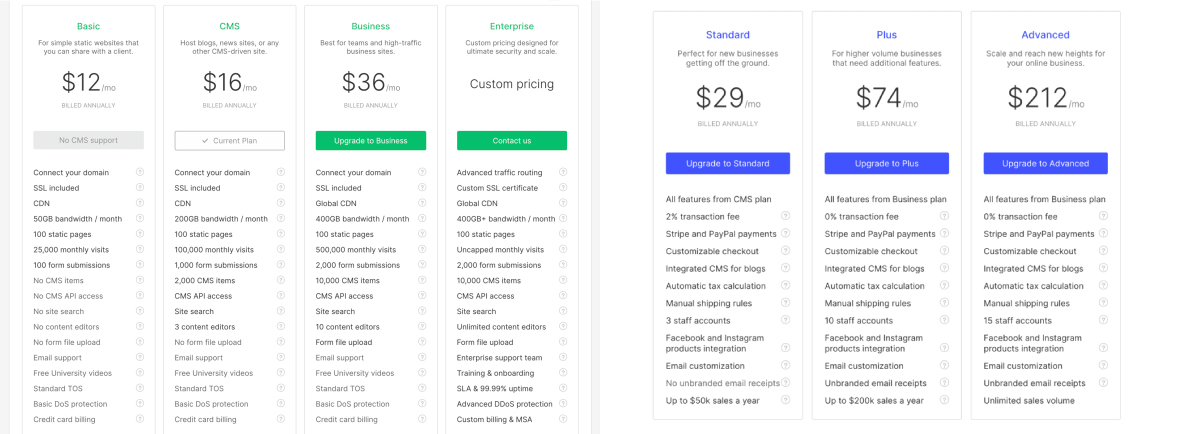Screen dimensions: 1200x434
Task: Click the Upgrade to Business button
Action: pos(371,141)
